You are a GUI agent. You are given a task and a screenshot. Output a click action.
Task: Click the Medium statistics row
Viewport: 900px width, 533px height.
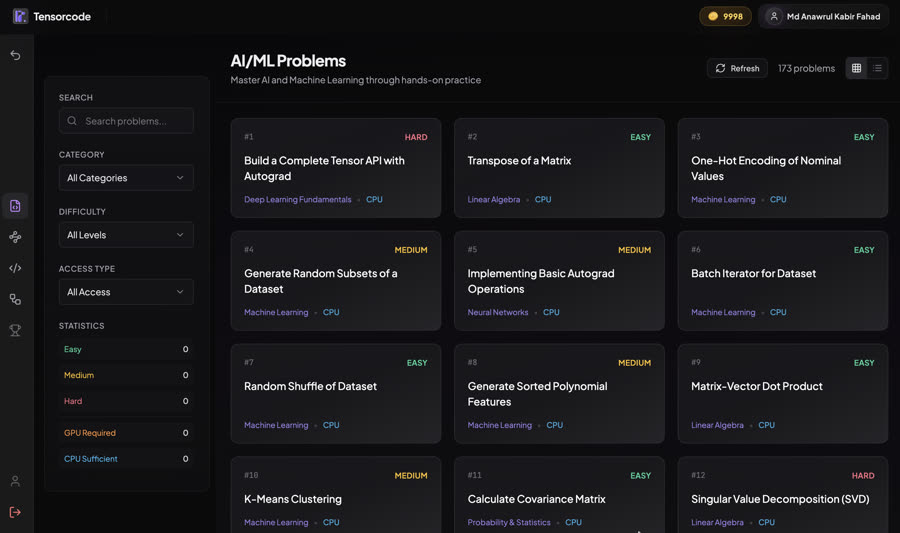coord(126,375)
